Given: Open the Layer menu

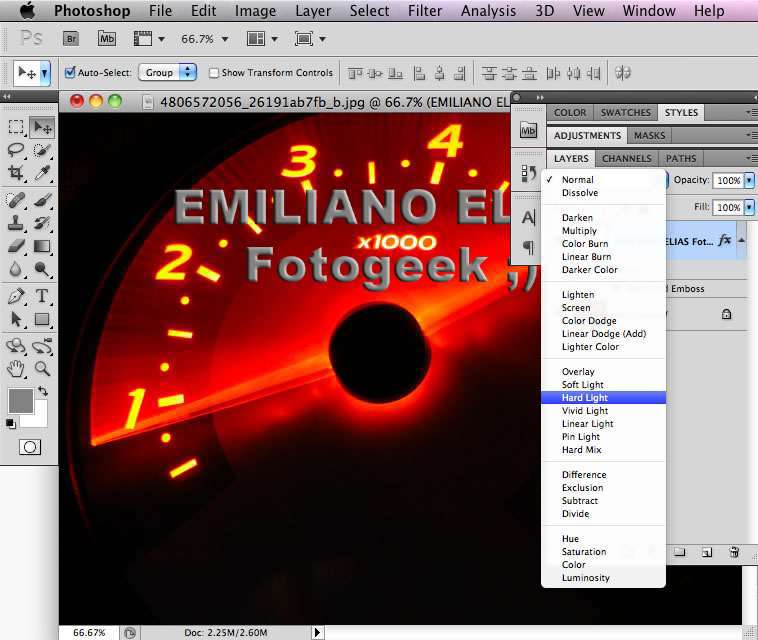Looking at the screenshot, I should [x=313, y=11].
